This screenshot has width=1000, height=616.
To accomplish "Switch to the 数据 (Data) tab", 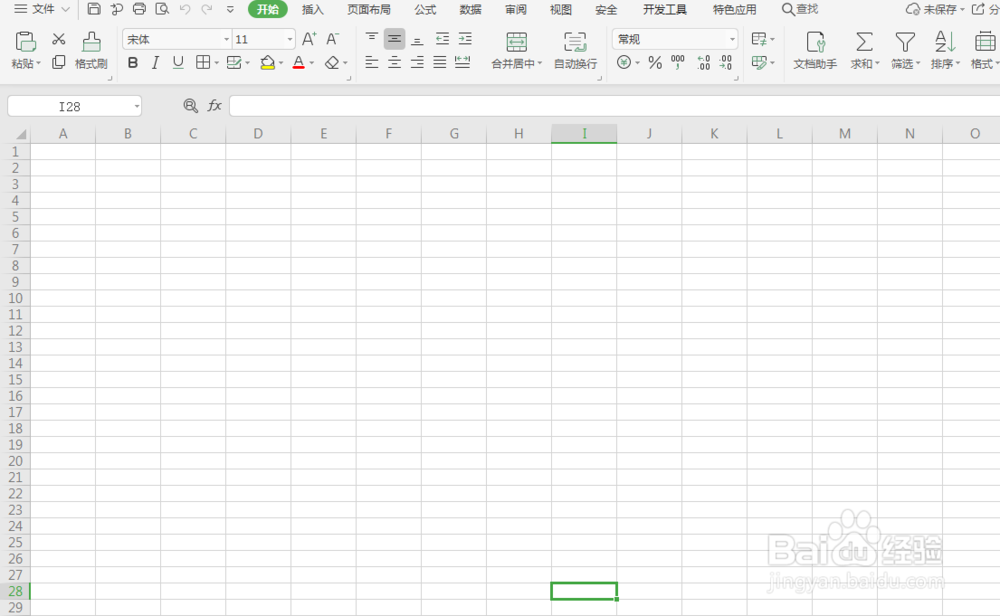I will [471, 10].
